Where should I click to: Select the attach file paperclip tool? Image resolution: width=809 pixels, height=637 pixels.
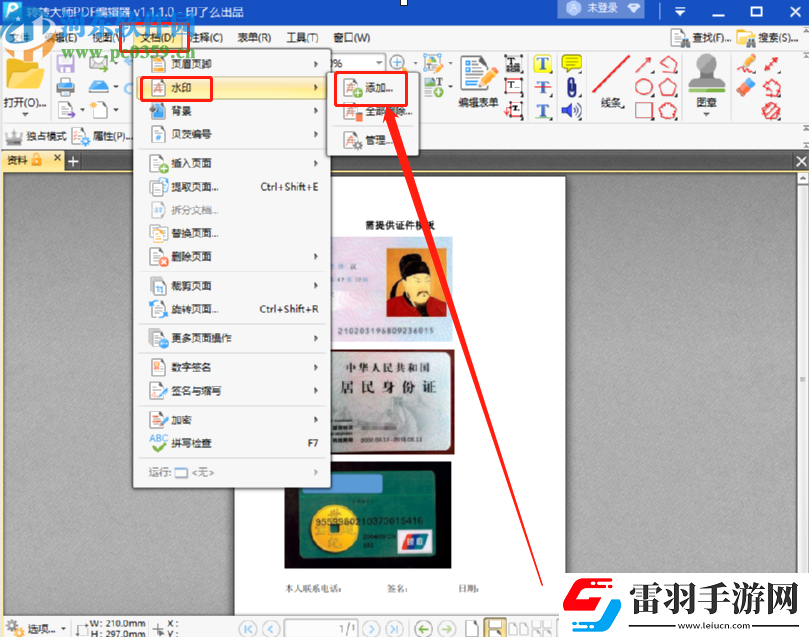pyautogui.click(x=572, y=87)
